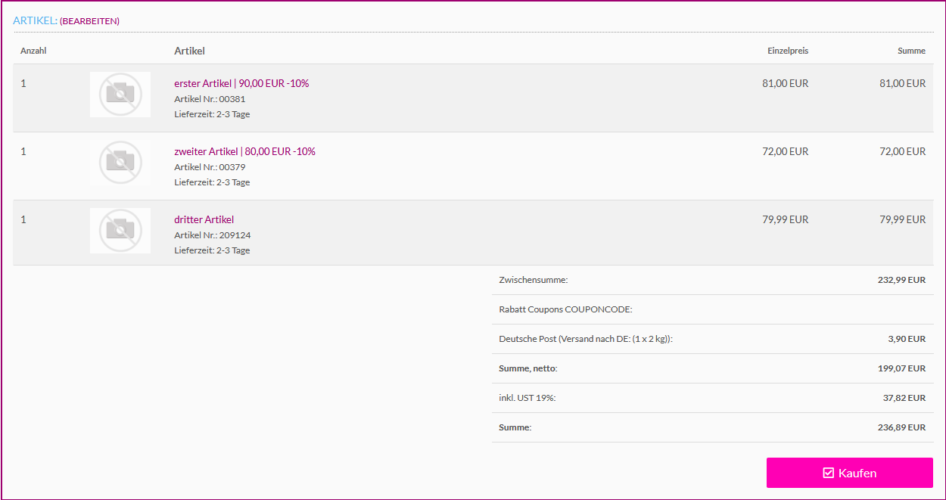Click the Einzelpreis 72,00 EUR value
946x500 pixels.
pyautogui.click(x=786, y=151)
